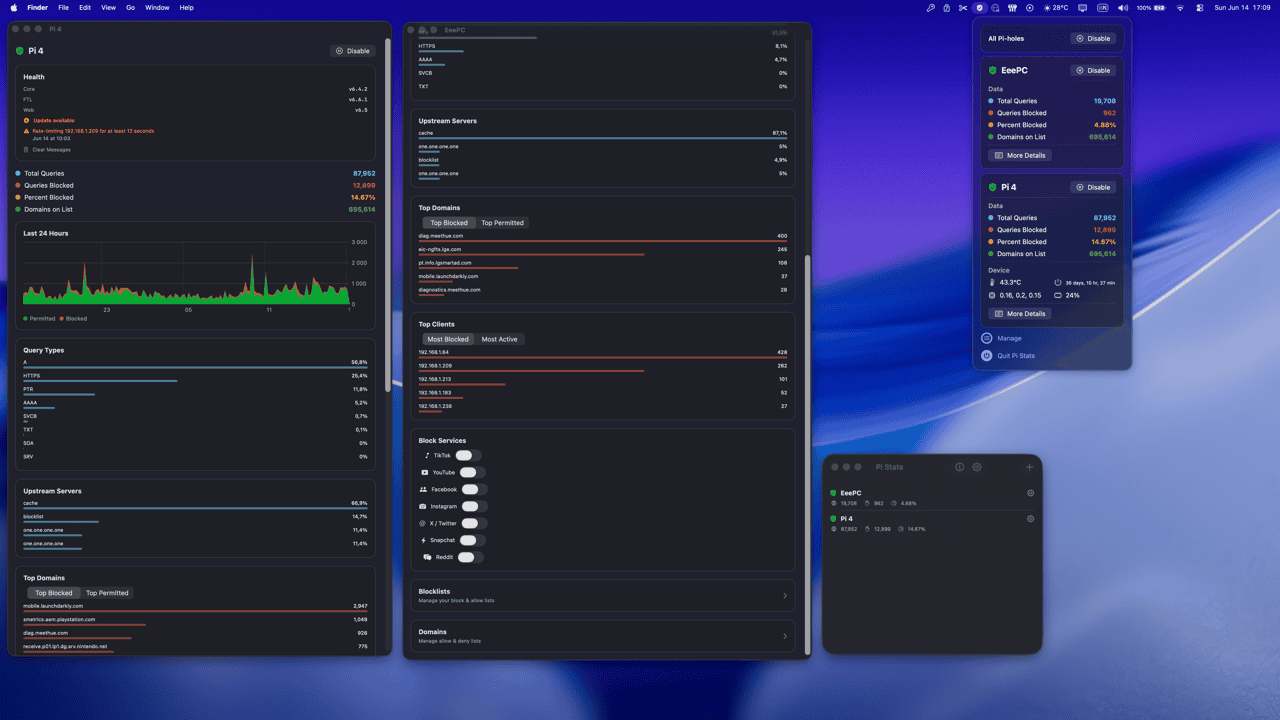Click the EeePC window vertical scrollbar
Screen dimensions: 1280x720
click(x=807, y=455)
